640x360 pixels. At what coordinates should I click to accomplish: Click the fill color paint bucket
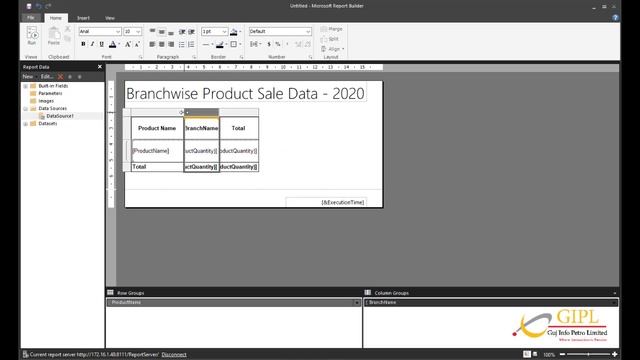(234, 31)
